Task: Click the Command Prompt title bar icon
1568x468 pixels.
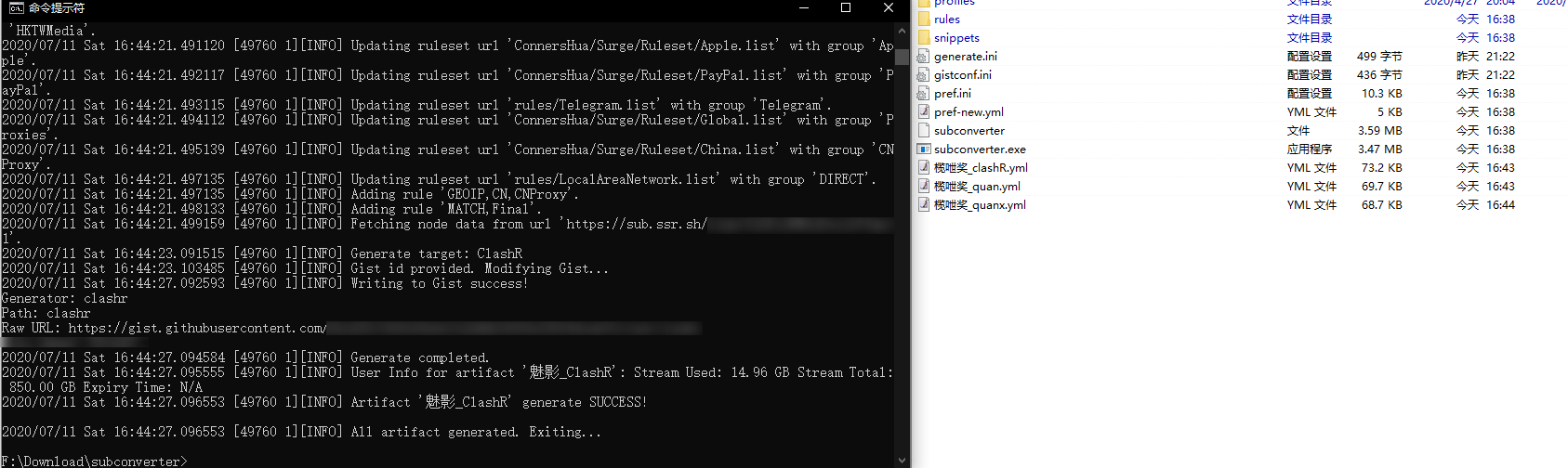Action: pyautogui.click(x=16, y=7)
